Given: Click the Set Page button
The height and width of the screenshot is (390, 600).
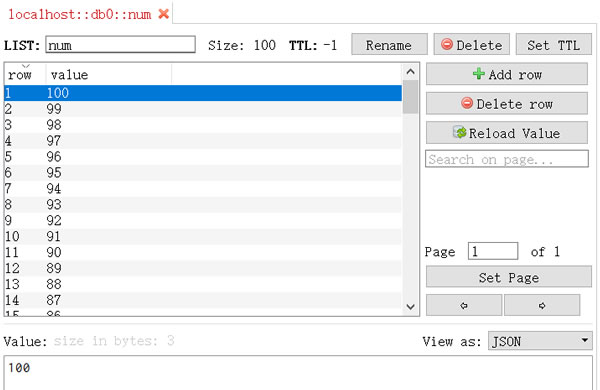Looking at the screenshot, I should click(x=509, y=277).
